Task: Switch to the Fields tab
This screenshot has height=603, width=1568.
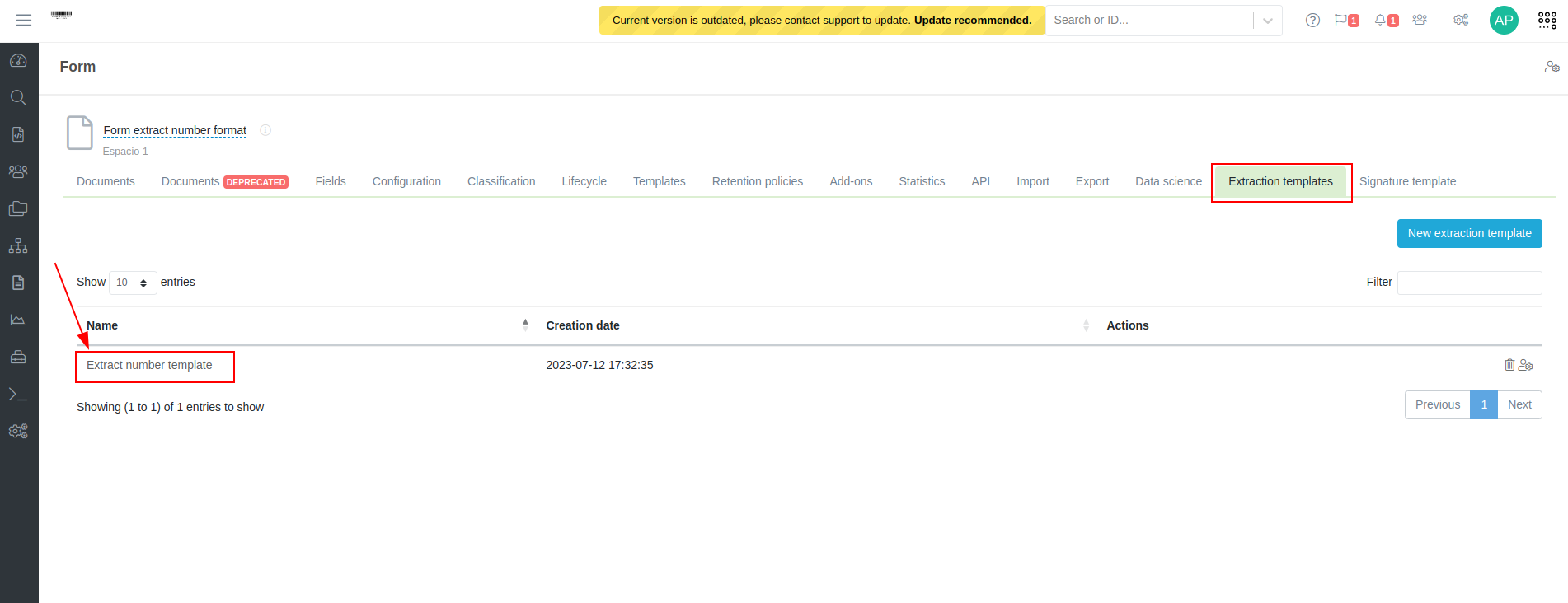Action: pyautogui.click(x=331, y=181)
